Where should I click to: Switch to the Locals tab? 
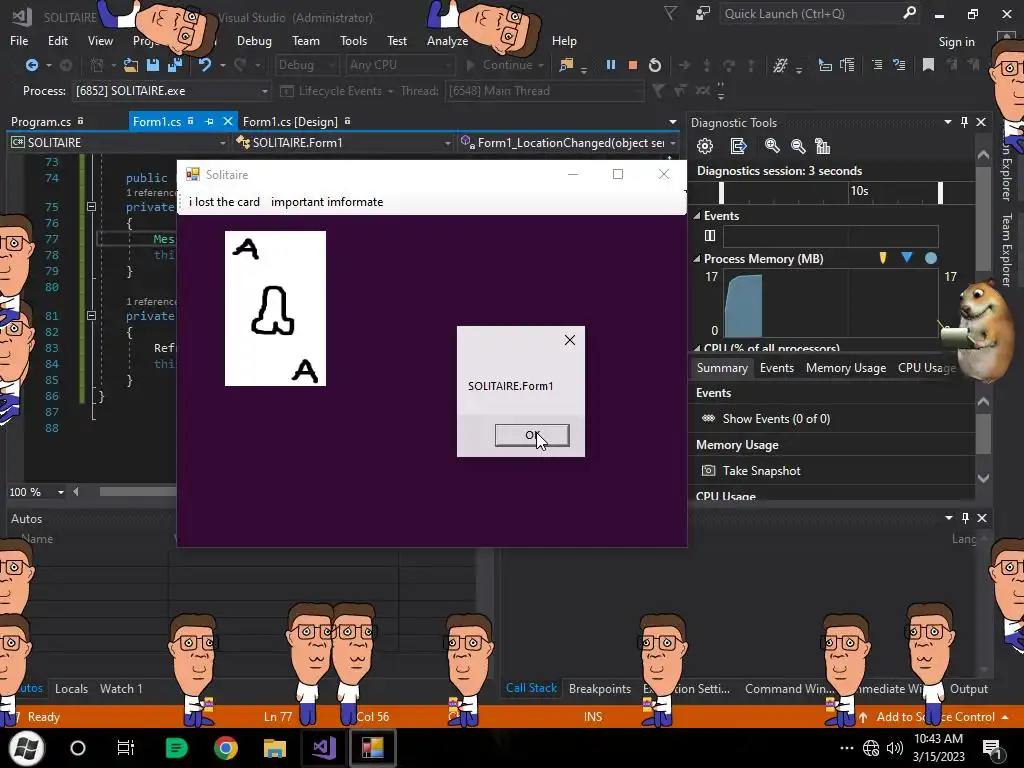pyautogui.click(x=71, y=688)
